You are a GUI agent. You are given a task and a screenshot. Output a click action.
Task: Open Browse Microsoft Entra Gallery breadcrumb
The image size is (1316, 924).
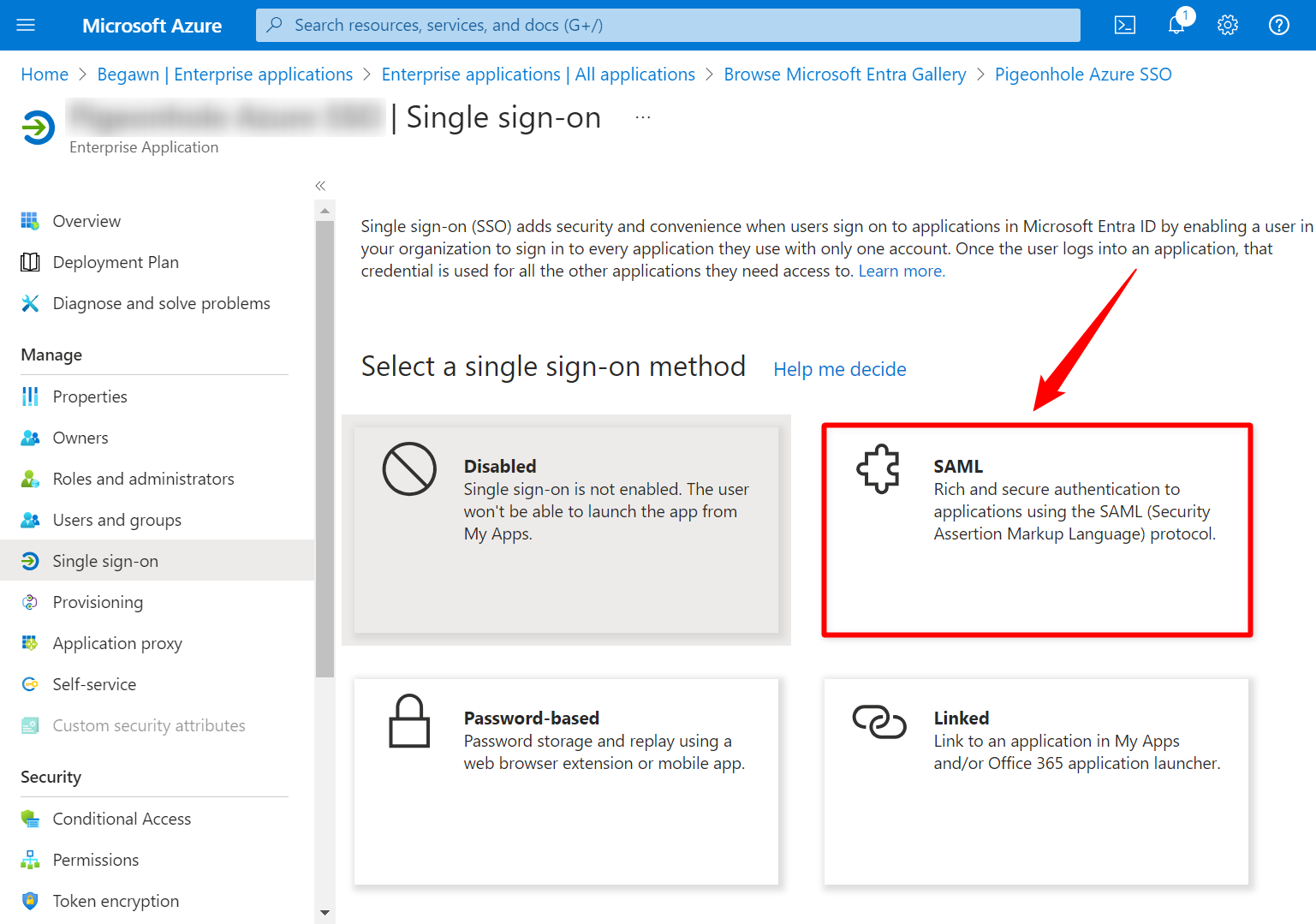tap(845, 75)
